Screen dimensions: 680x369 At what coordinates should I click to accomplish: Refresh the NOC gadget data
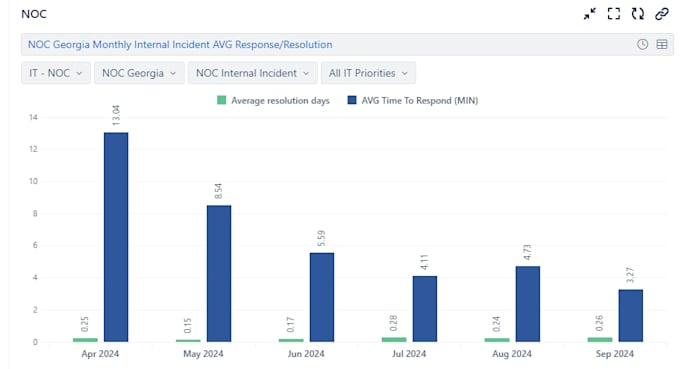638,14
